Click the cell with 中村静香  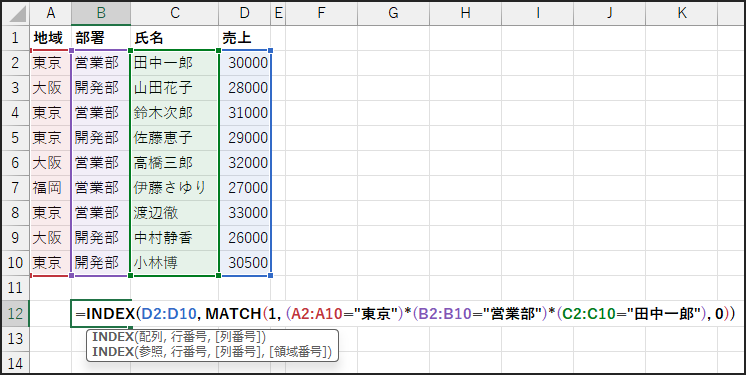point(175,237)
